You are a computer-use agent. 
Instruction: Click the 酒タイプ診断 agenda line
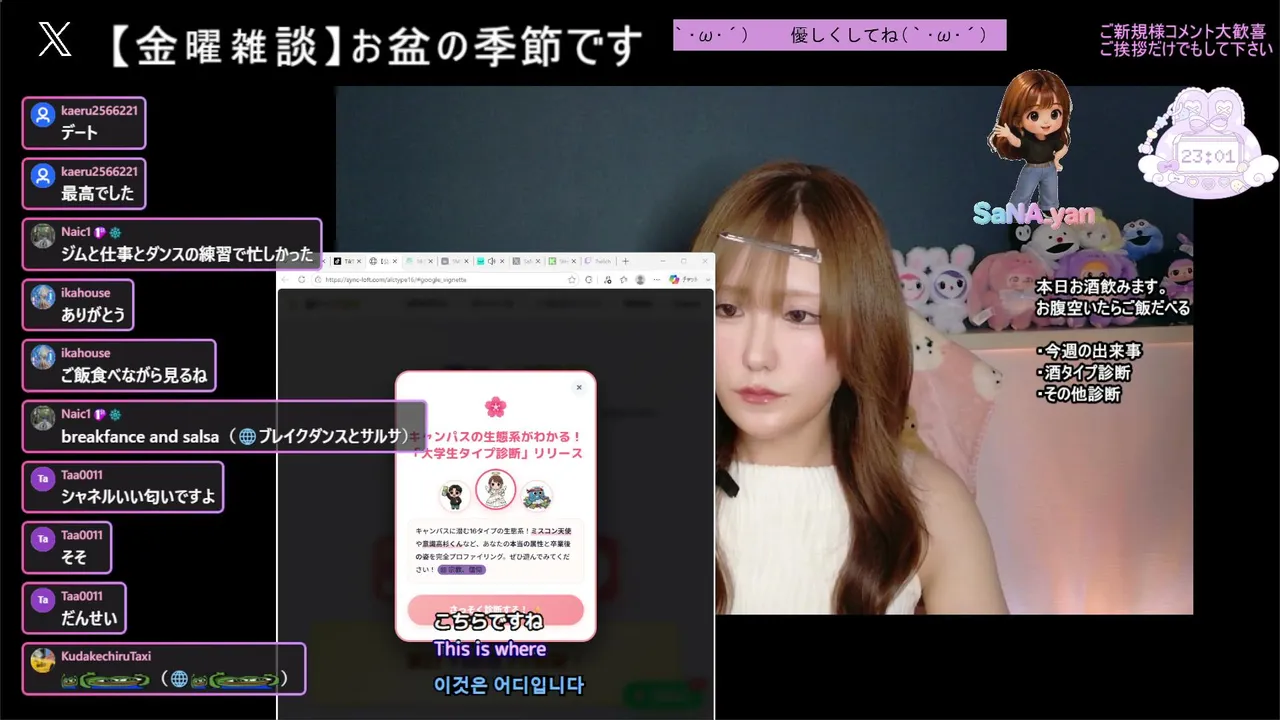1084,372
